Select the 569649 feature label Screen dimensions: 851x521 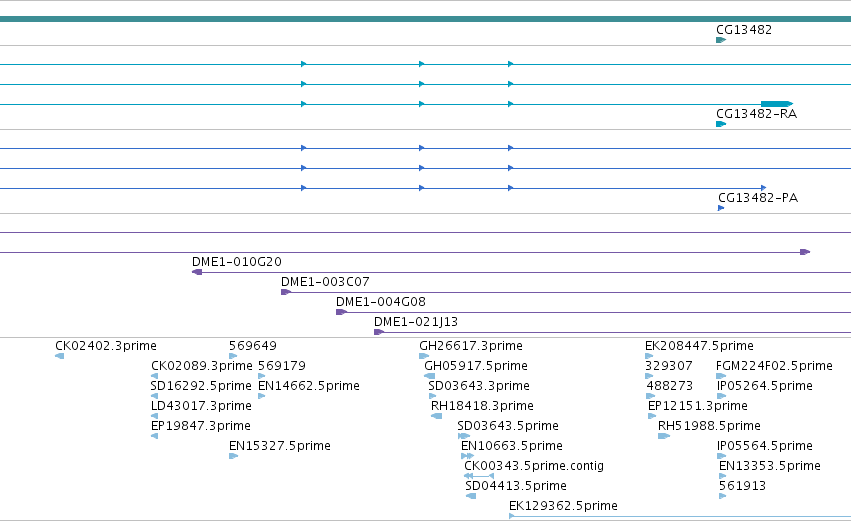click(x=252, y=346)
